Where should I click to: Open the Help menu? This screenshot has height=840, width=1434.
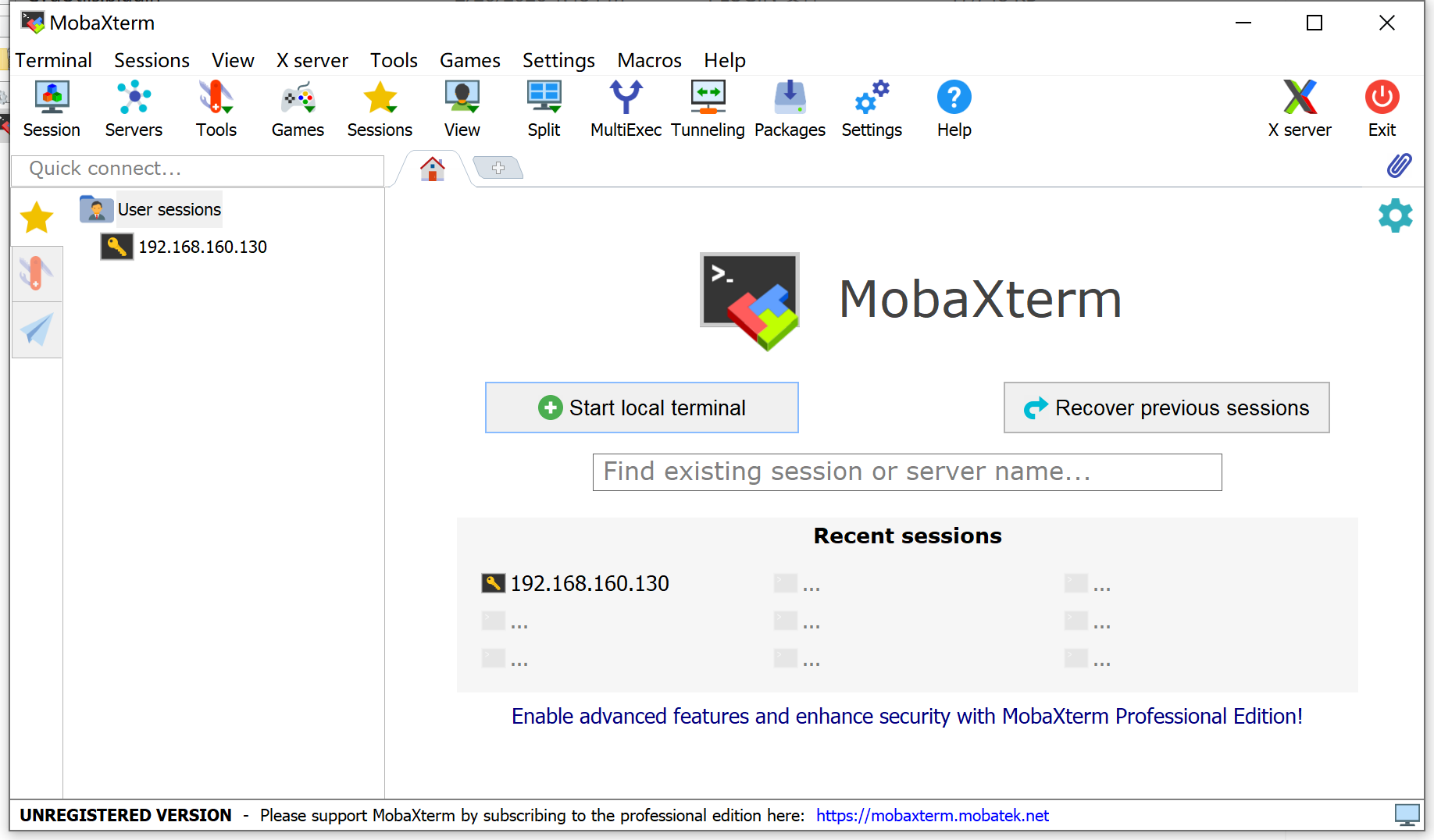pyautogui.click(x=725, y=60)
